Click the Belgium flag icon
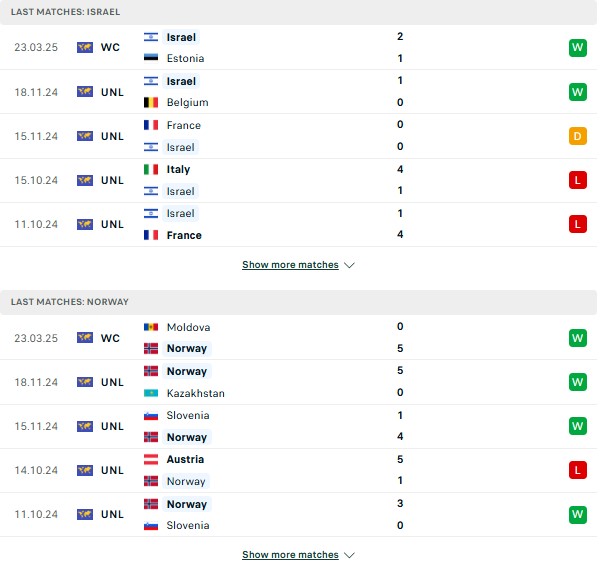Screen dimensions: 600x572 pyautogui.click(x=151, y=102)
